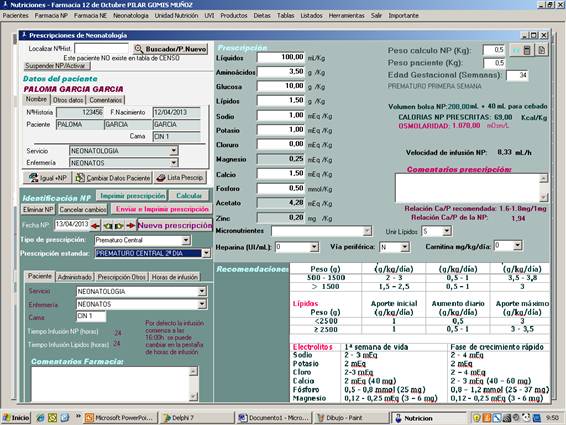Open the Neonatologia menu
Screen dimensions: 566x425
point(131,16)
